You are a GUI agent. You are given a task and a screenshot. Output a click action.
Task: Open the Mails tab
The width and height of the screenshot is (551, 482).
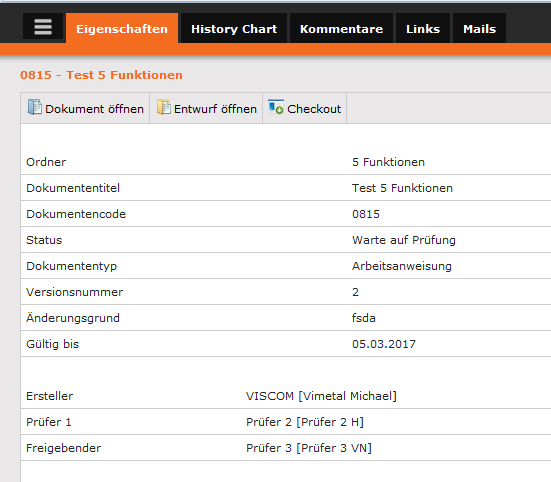(479, 28)
